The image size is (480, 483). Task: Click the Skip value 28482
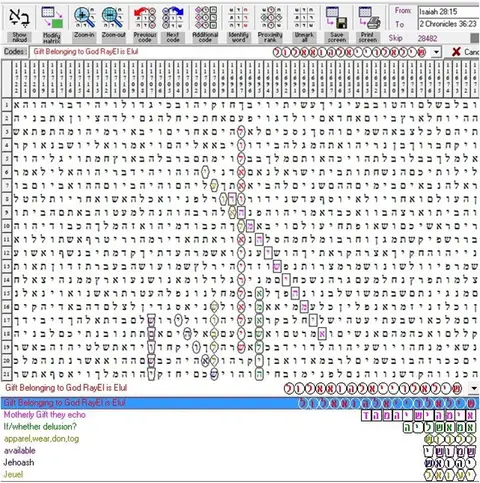click(427, 38)
